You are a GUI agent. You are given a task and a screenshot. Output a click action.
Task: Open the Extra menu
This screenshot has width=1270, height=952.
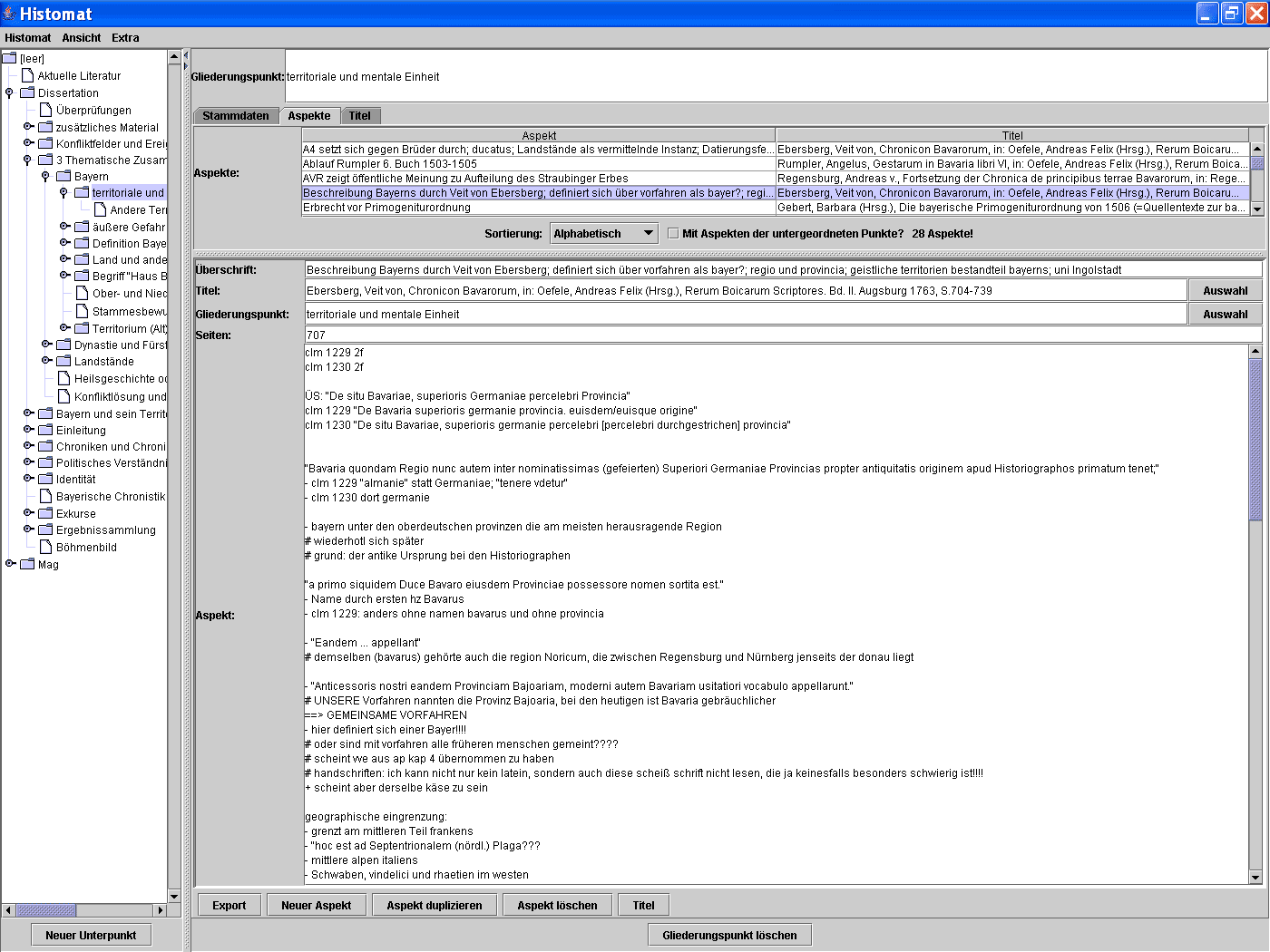pyautogui.click(x=125, y=38)
